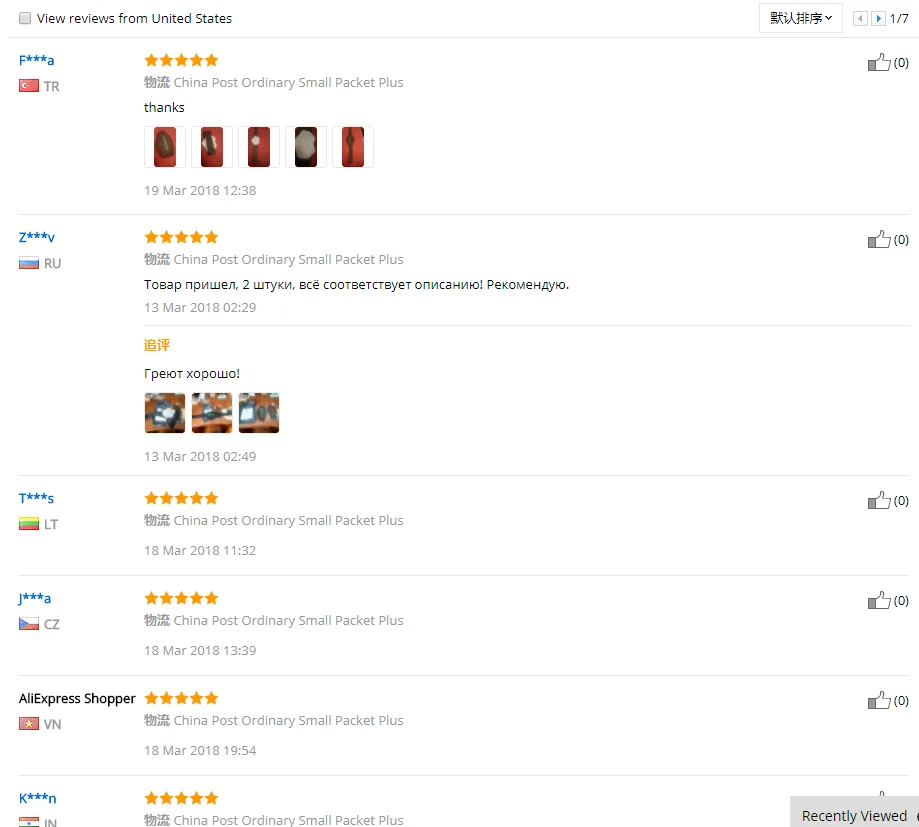The image size is (919, 827).
Task: Open third photo in Z***v's follow-up review
Action: (259, 413)
